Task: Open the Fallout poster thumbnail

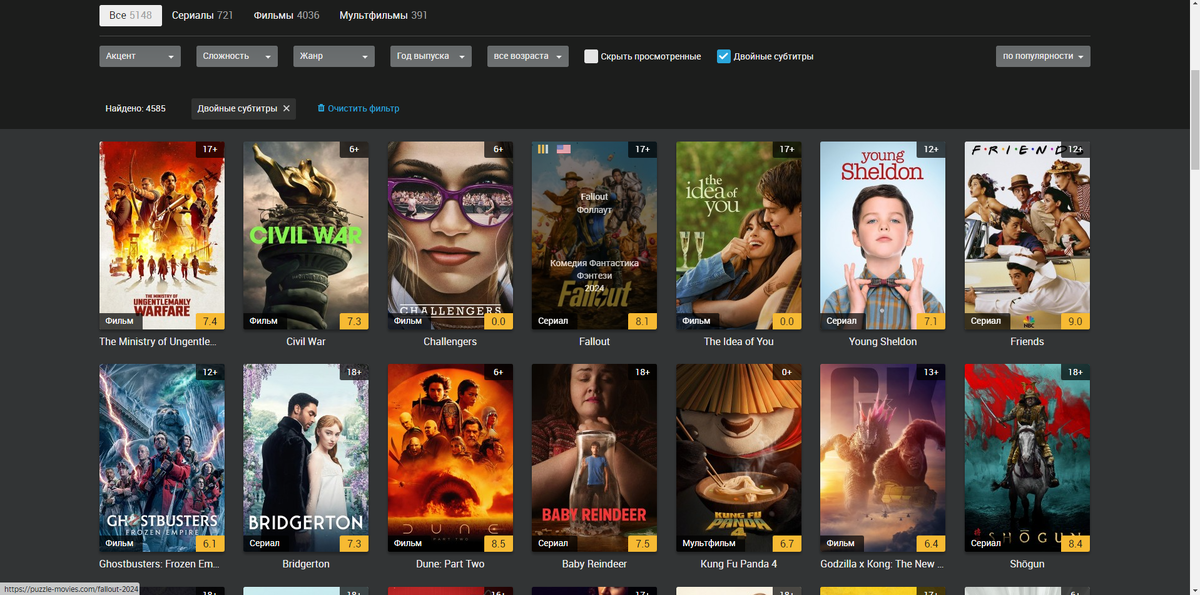Action: pos(594,235)
